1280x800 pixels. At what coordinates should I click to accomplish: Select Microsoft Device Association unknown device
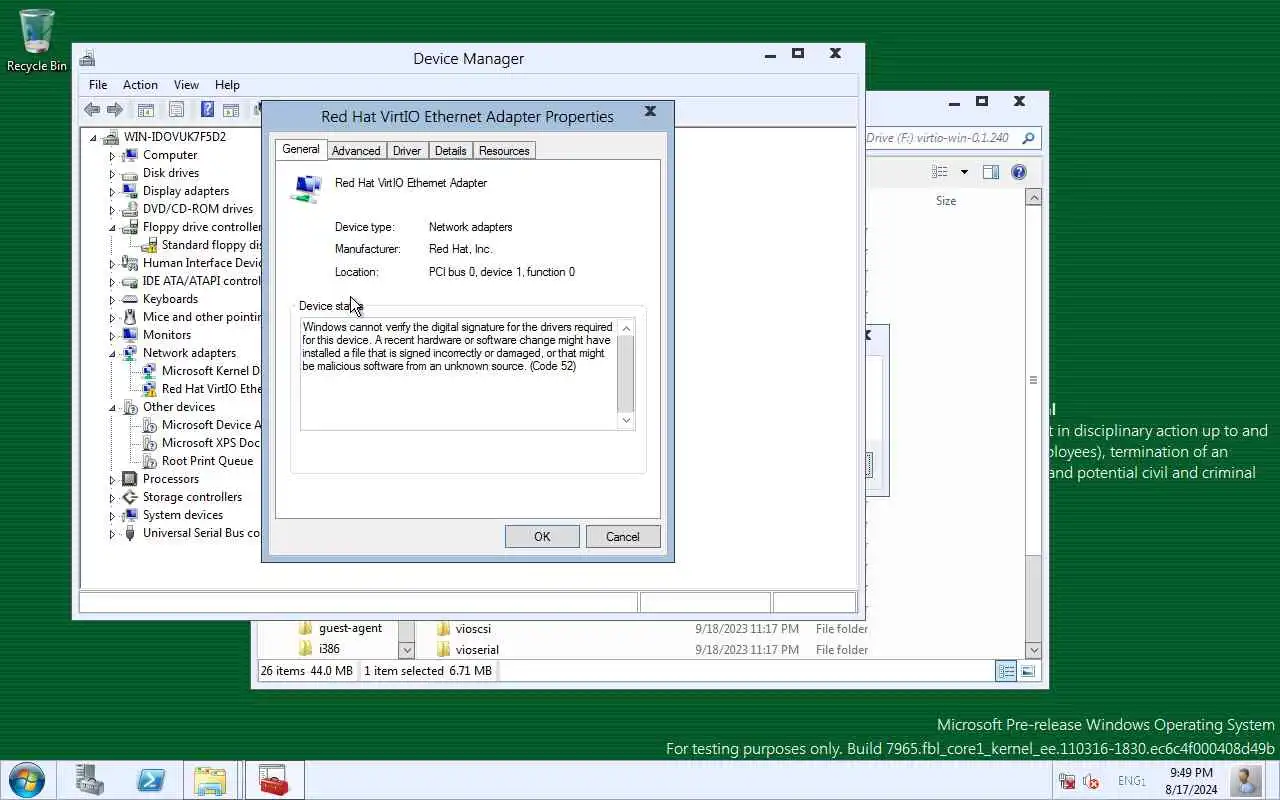[201, 425]
